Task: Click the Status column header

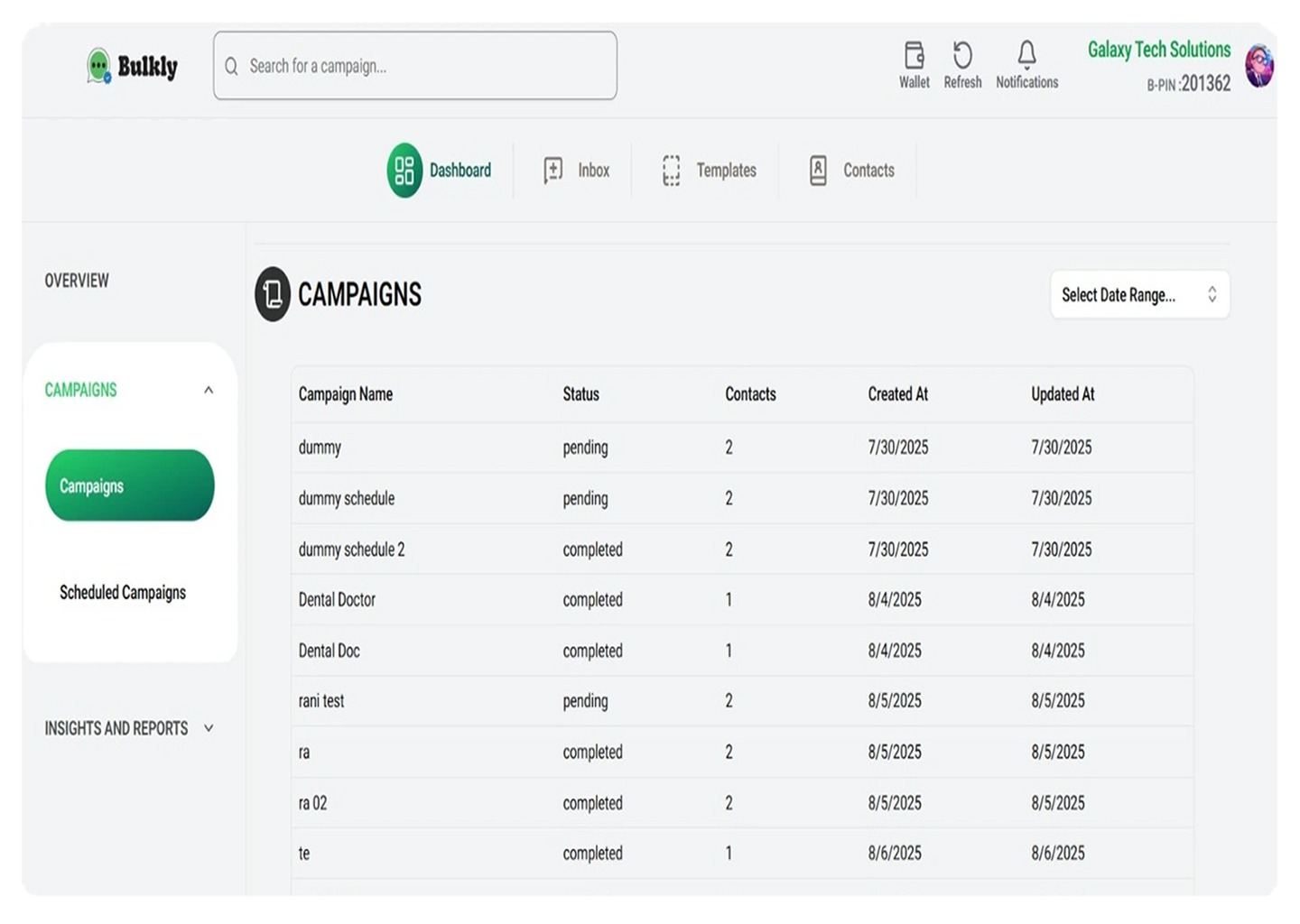Action: (x=580, y=394)
